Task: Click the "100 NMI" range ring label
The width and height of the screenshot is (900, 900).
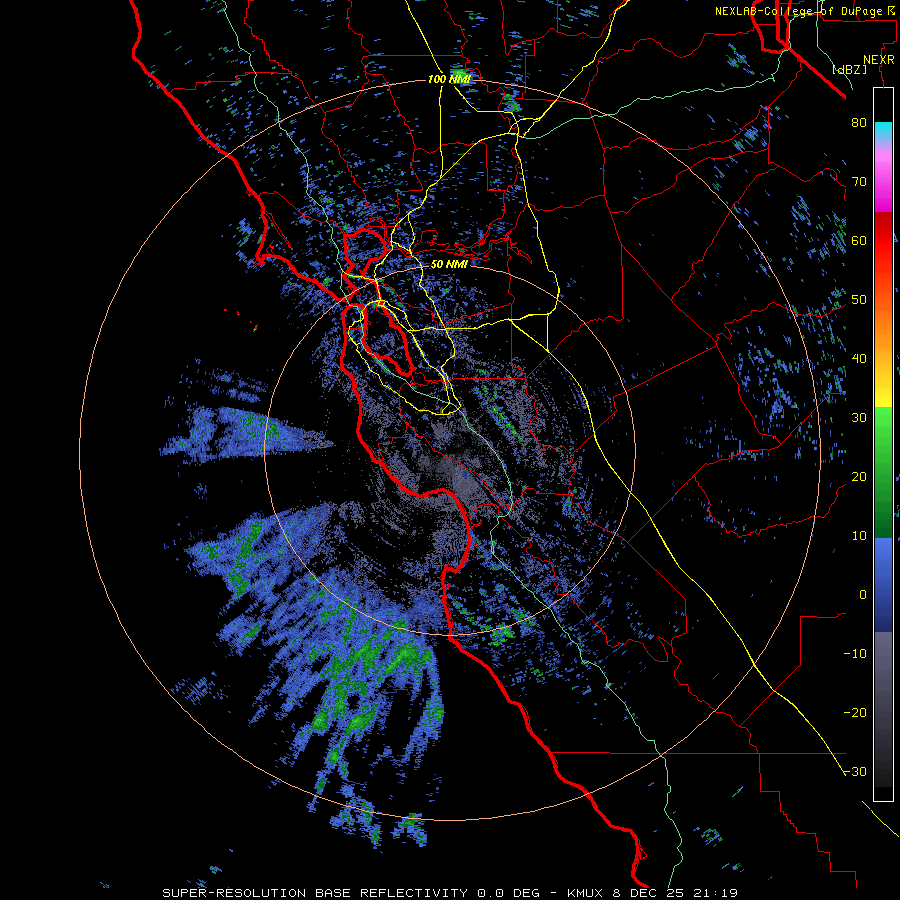Action: click(x=449, y=79)
